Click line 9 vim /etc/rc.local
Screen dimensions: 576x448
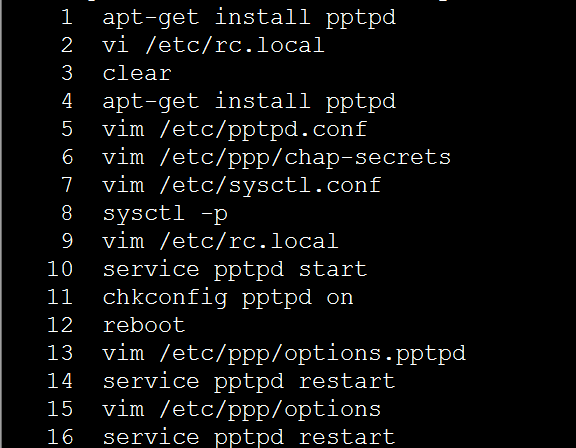(x=220, y=241)
